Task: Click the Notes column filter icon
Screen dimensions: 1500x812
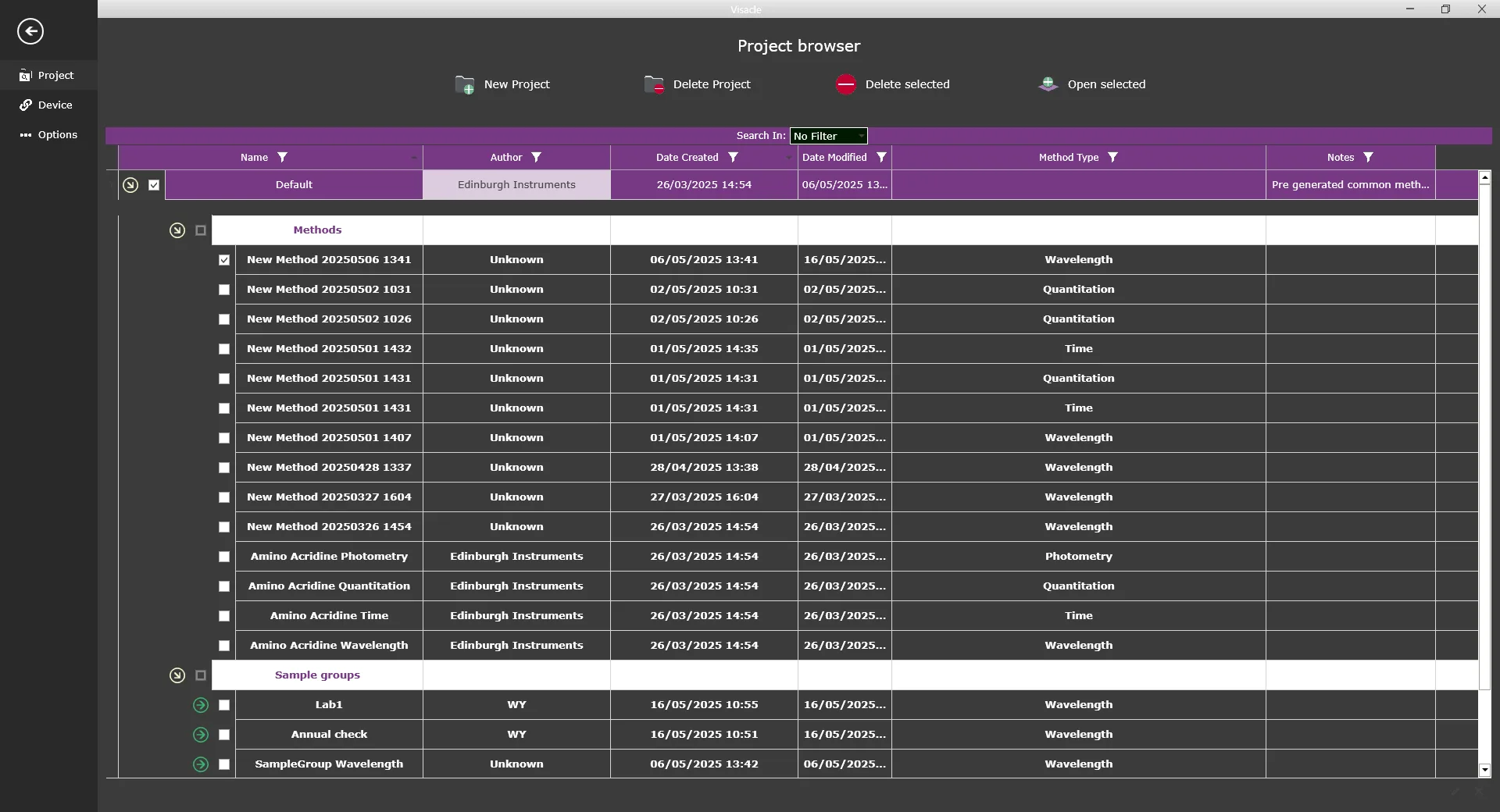Action: 1368,157
